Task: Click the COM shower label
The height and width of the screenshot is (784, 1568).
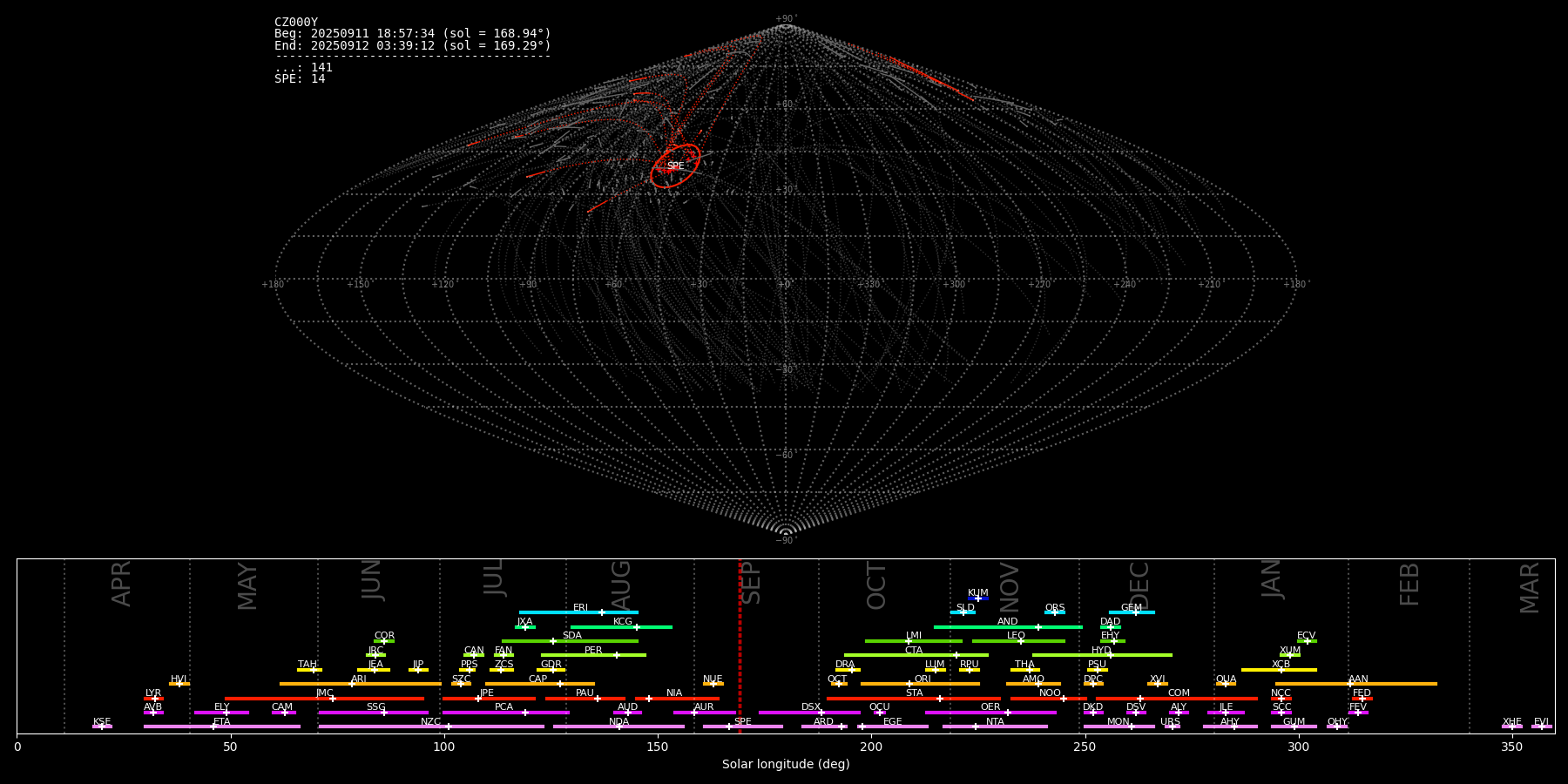Action: pos(1179,693)
